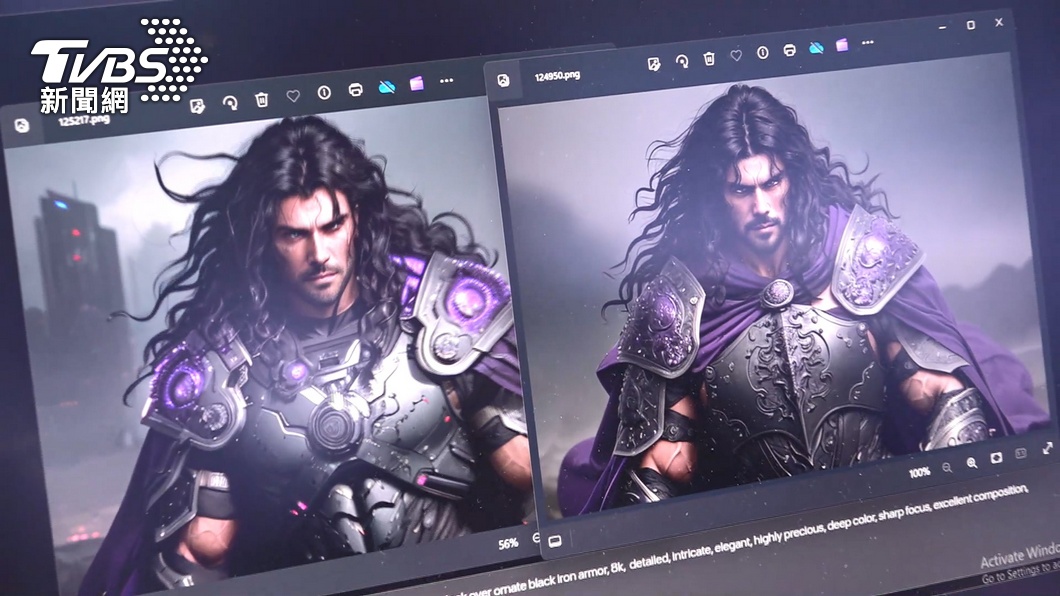
Task: Click the 124950.png file name
Action: click(x=557, y=76)
